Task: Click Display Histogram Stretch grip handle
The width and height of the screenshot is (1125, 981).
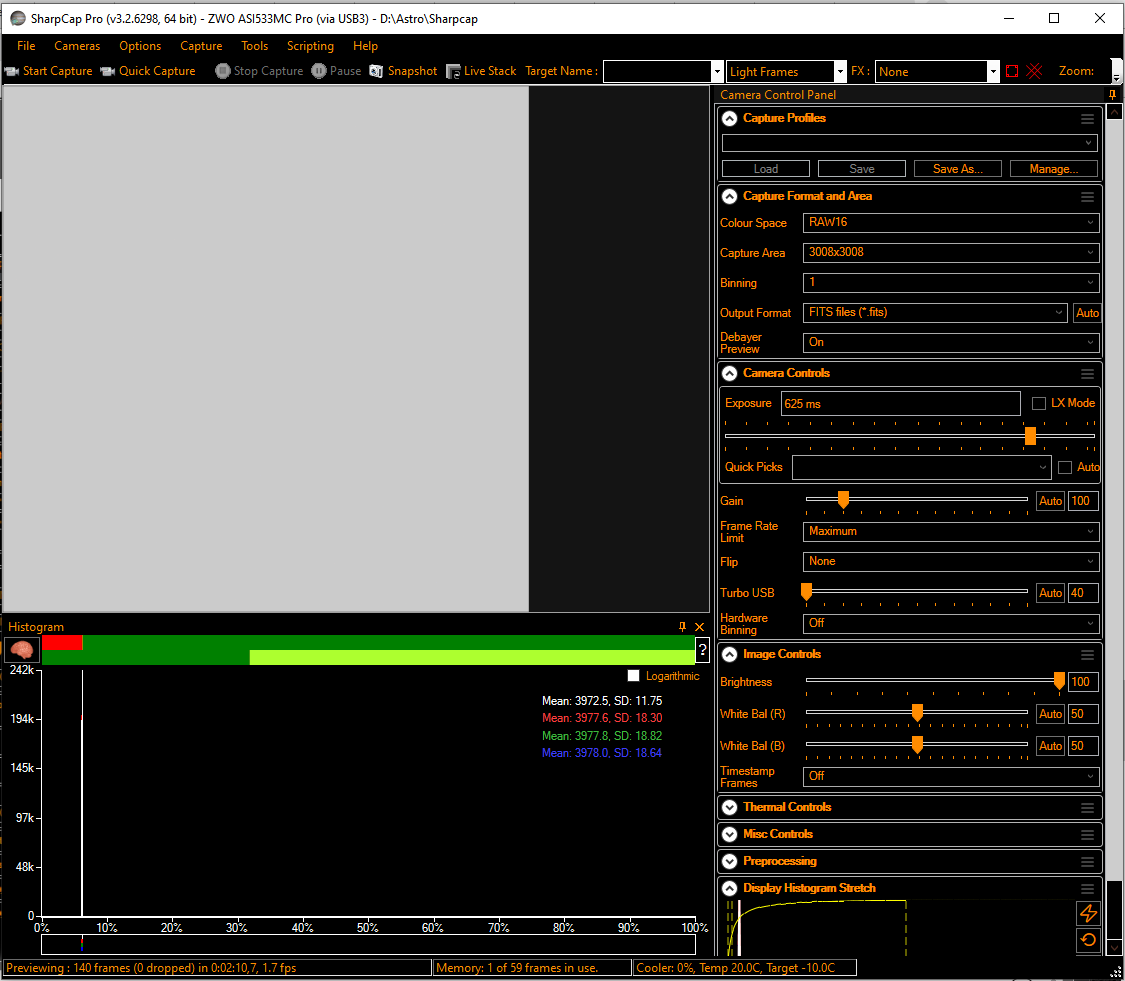Action: [1088, 888]
